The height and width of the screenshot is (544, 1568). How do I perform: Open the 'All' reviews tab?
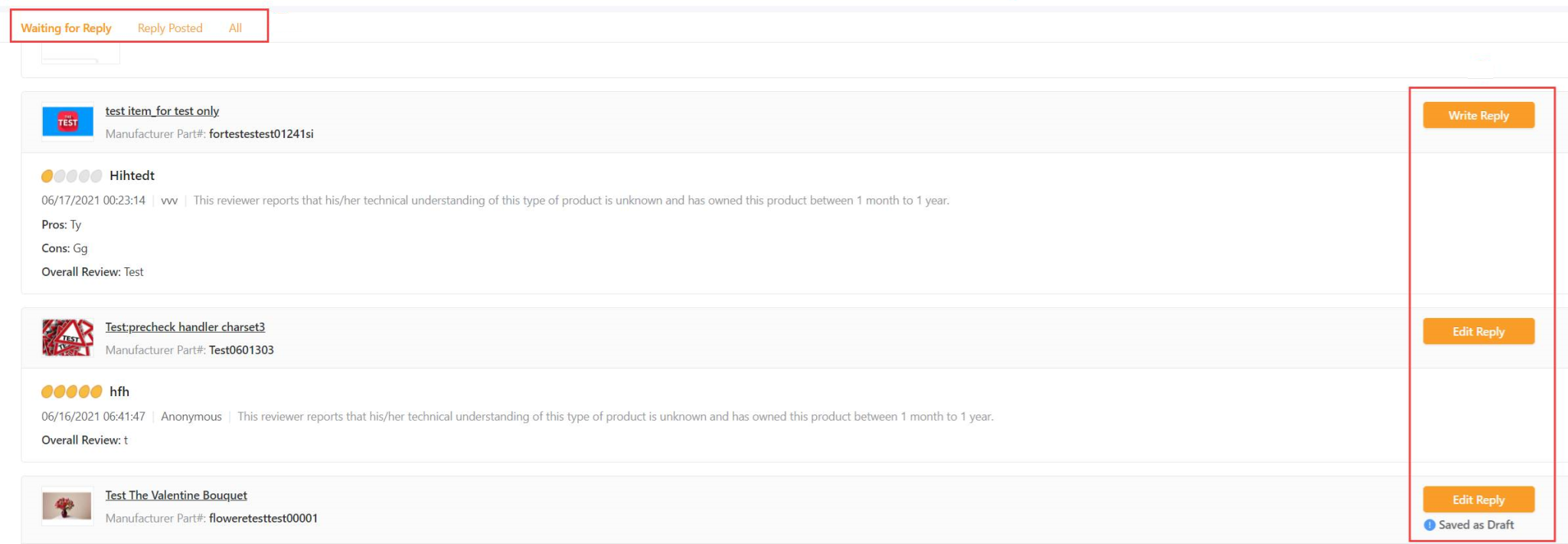(x=235, y=28)
